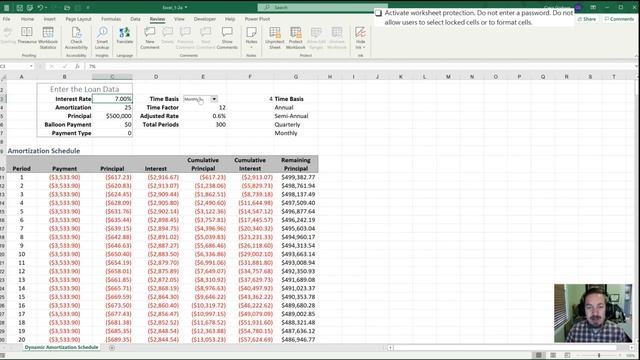Screen dimensions: 640x360
Task: Expand the formula bar
Action: pyautogui.click(x=636, y=66)
